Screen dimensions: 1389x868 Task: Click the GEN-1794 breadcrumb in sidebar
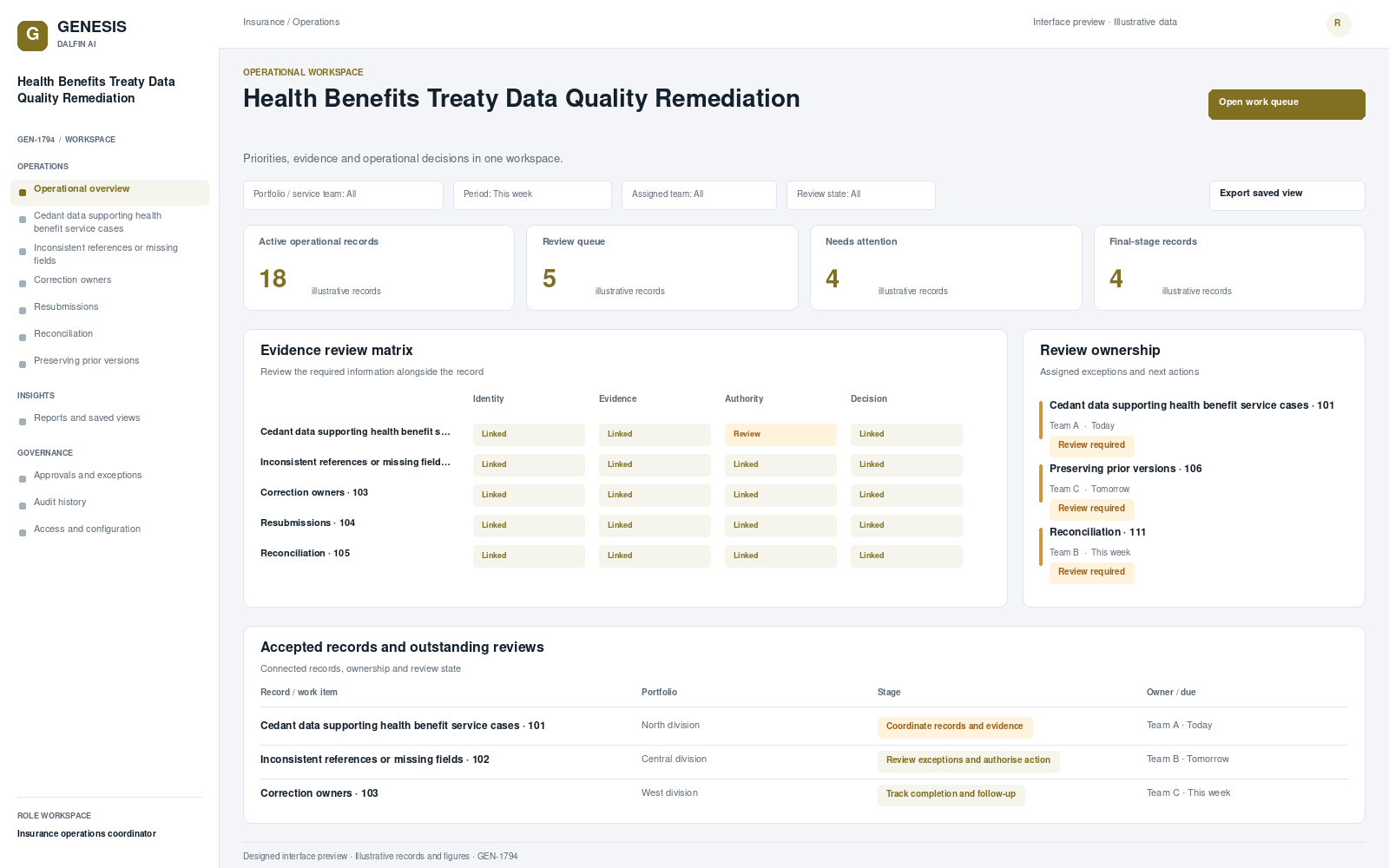[36, 140]
